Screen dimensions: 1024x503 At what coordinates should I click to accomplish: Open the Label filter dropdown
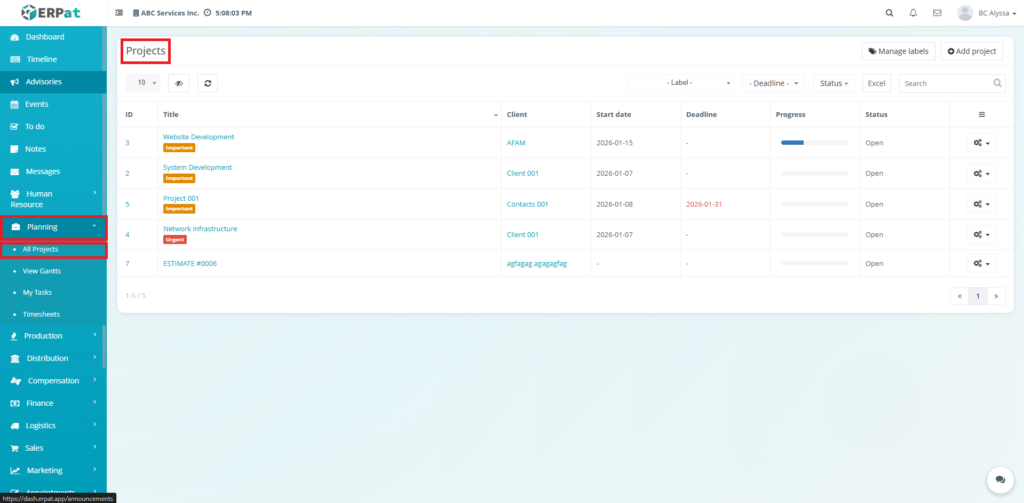[x=685, y=83]
